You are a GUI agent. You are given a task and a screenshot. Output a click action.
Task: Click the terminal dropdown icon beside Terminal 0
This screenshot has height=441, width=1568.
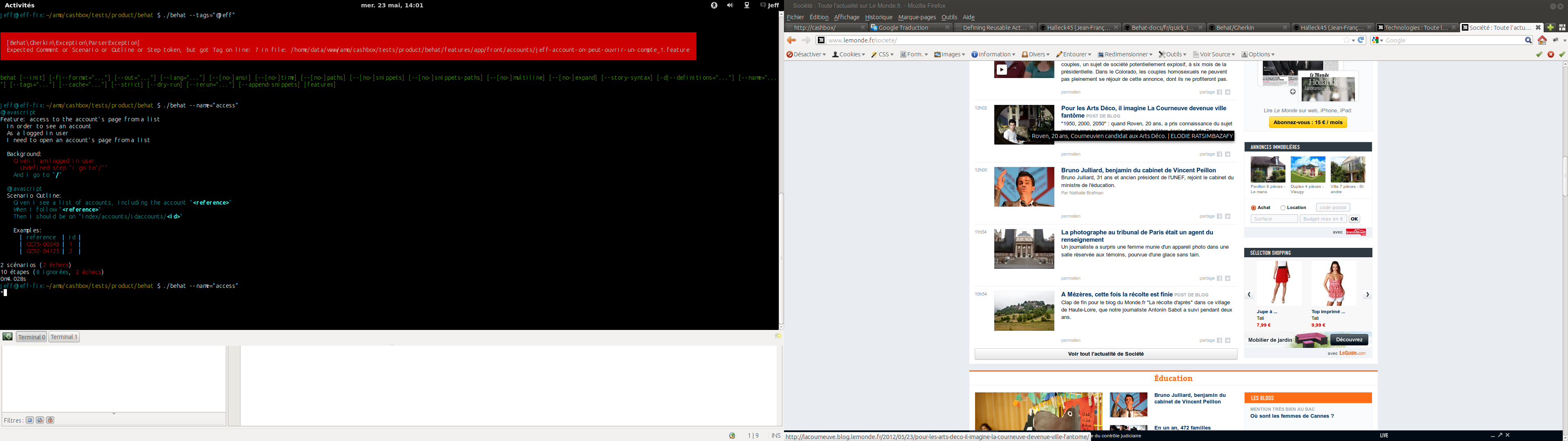pyautogui.click(x=7, y=336)
